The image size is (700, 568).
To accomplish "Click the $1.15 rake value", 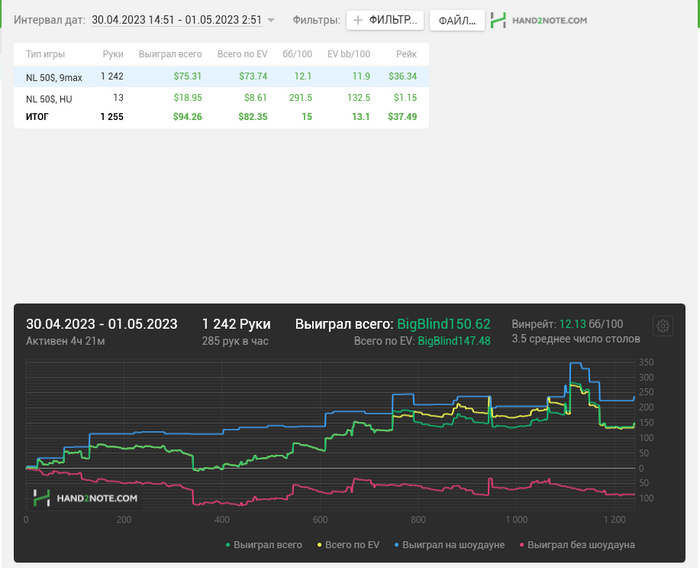I will (x=405, y=98).
